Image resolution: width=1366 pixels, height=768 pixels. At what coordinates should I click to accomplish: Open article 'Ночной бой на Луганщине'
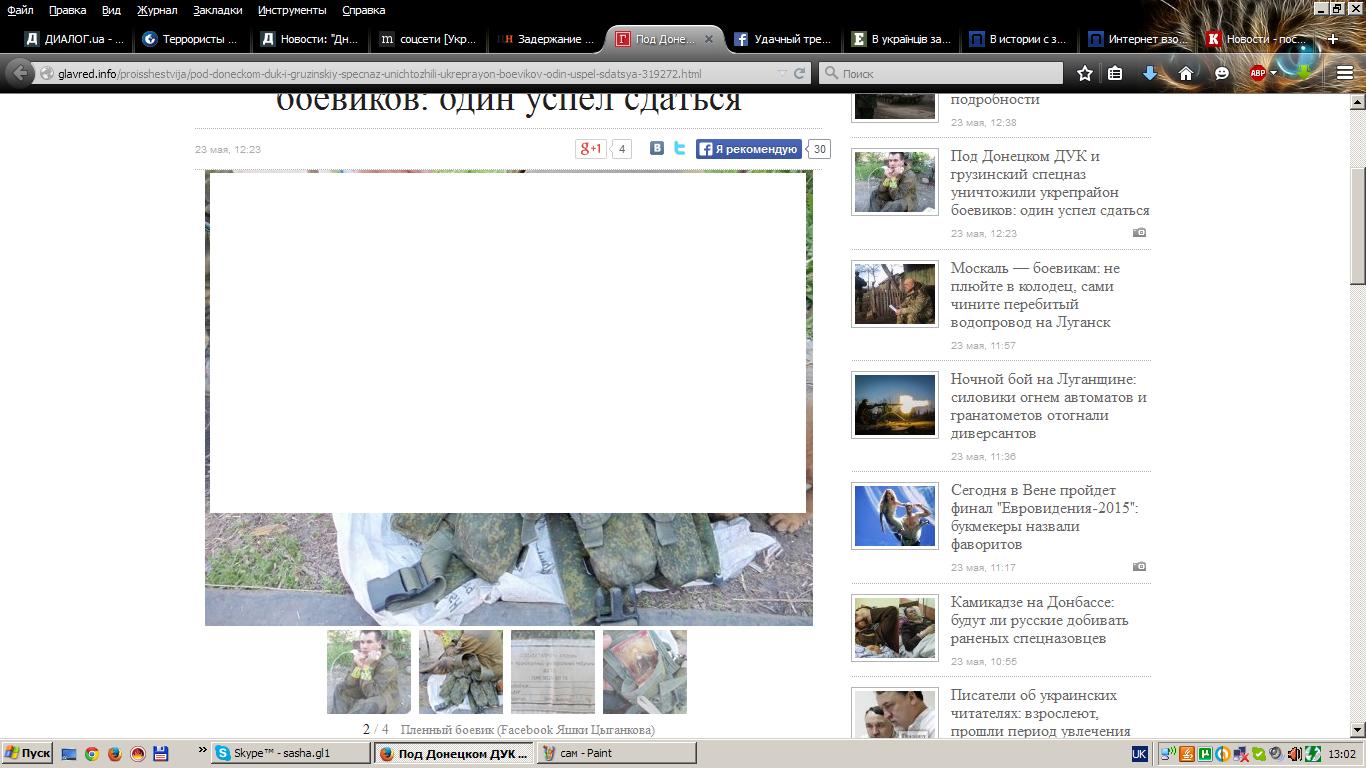[x=1048, y=406]
